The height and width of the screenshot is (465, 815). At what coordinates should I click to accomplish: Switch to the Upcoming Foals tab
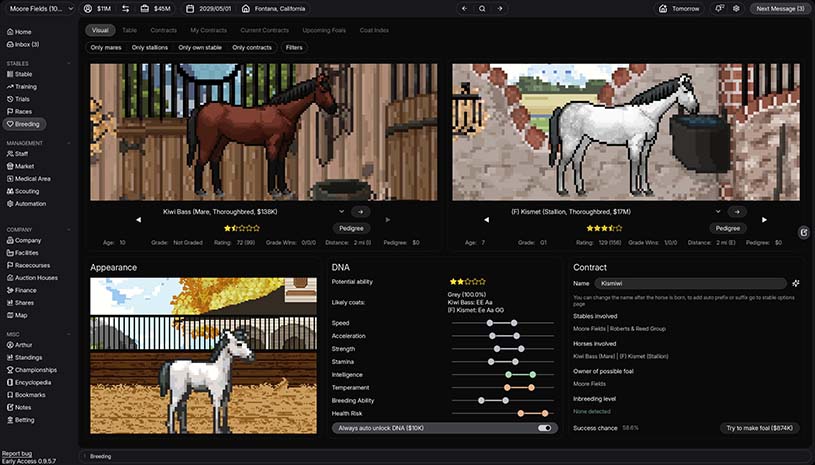click(324, 30)
